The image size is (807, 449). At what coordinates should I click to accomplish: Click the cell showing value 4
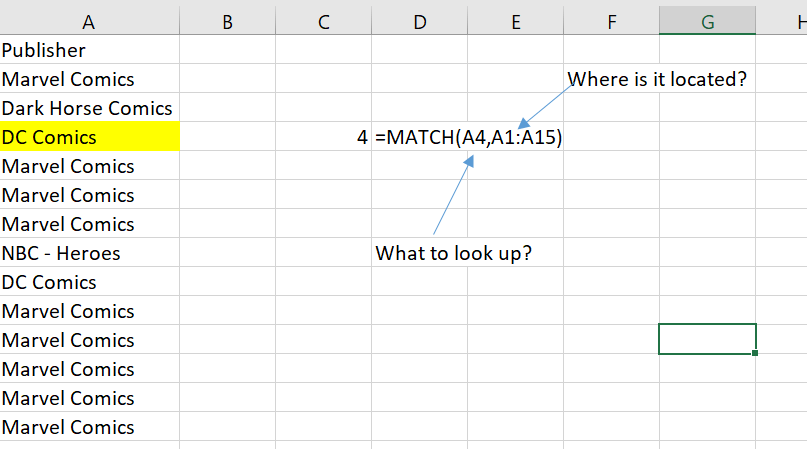(x=323, y=137)
